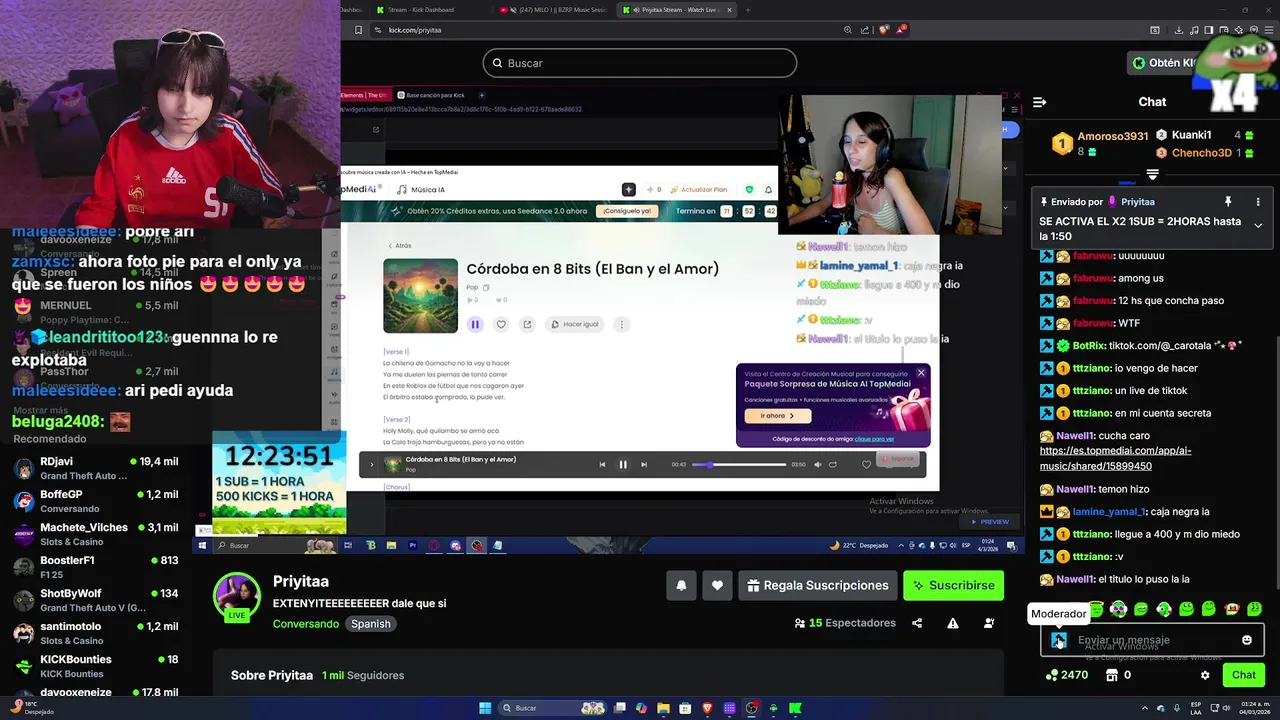
Task: Click Priyitaa's LIVE profile avatar
Action: click(x=237, y=597)
